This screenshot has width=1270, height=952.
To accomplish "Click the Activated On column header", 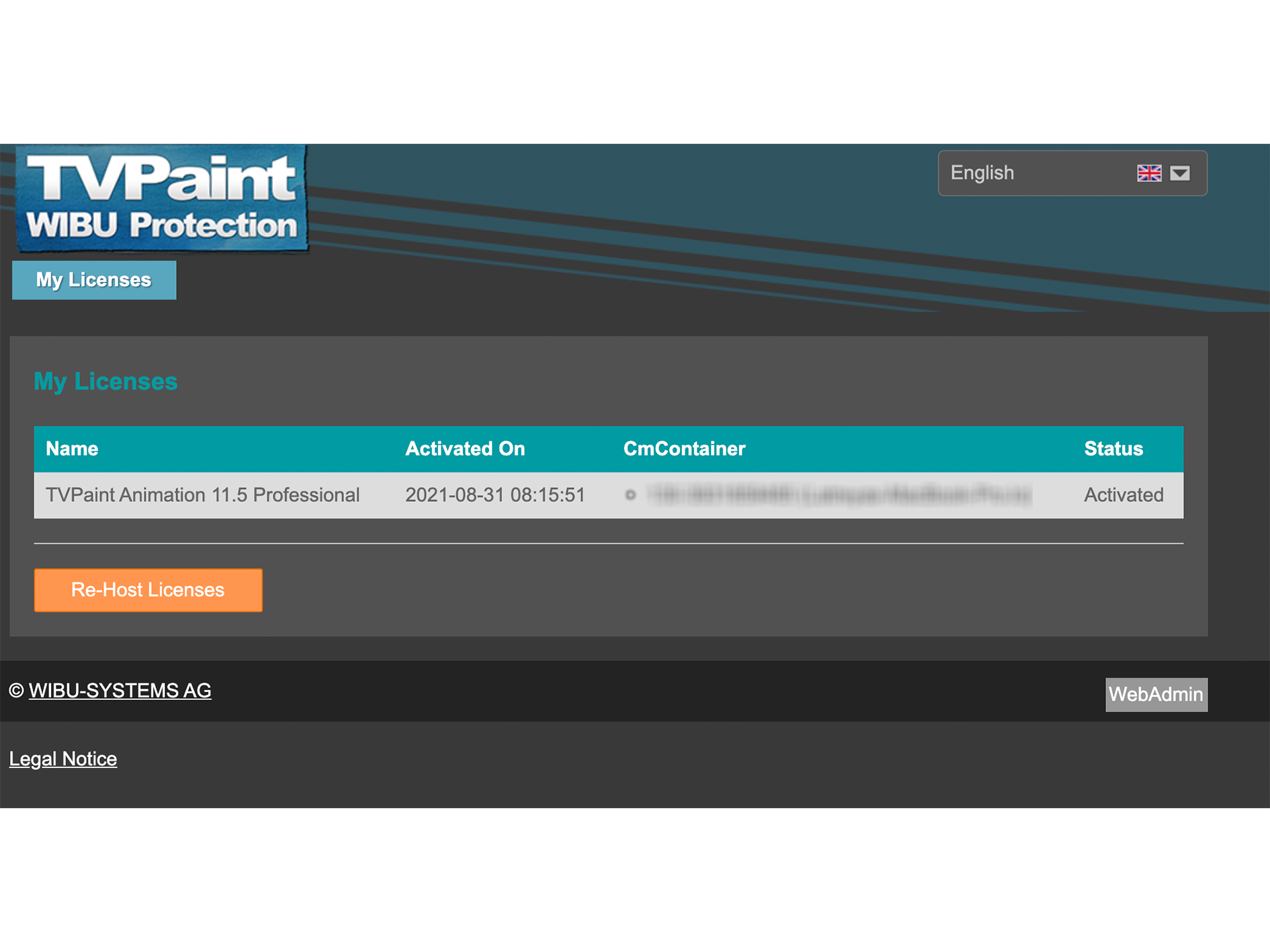I will click(x=465, y=449).
